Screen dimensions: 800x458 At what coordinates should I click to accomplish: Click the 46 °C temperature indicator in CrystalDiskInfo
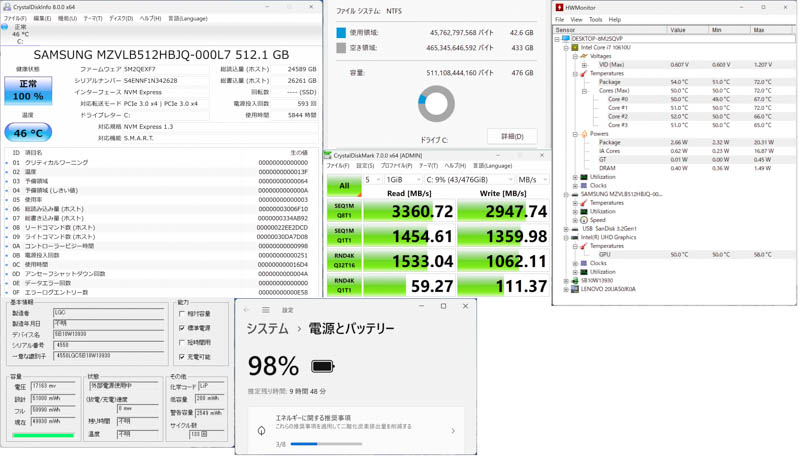pos(28,133)
